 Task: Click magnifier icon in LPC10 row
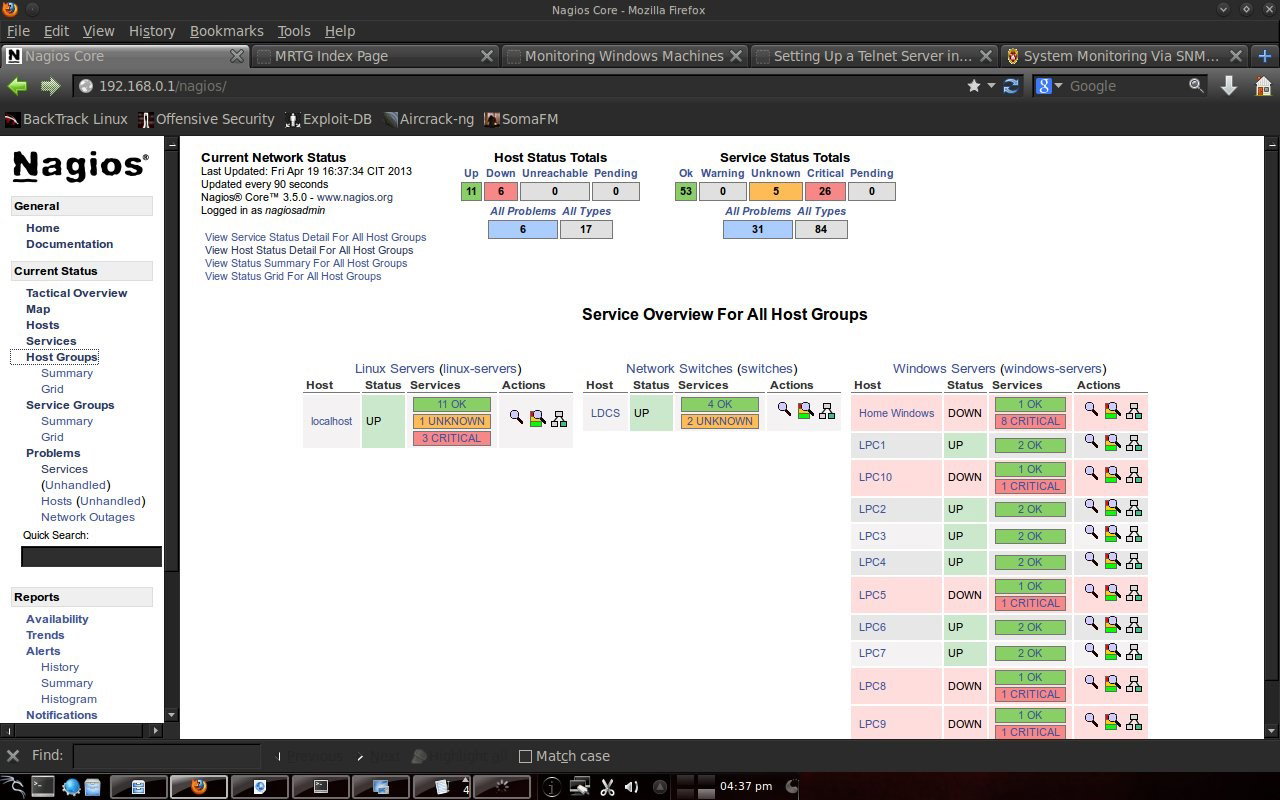(x=1091, y=473)
